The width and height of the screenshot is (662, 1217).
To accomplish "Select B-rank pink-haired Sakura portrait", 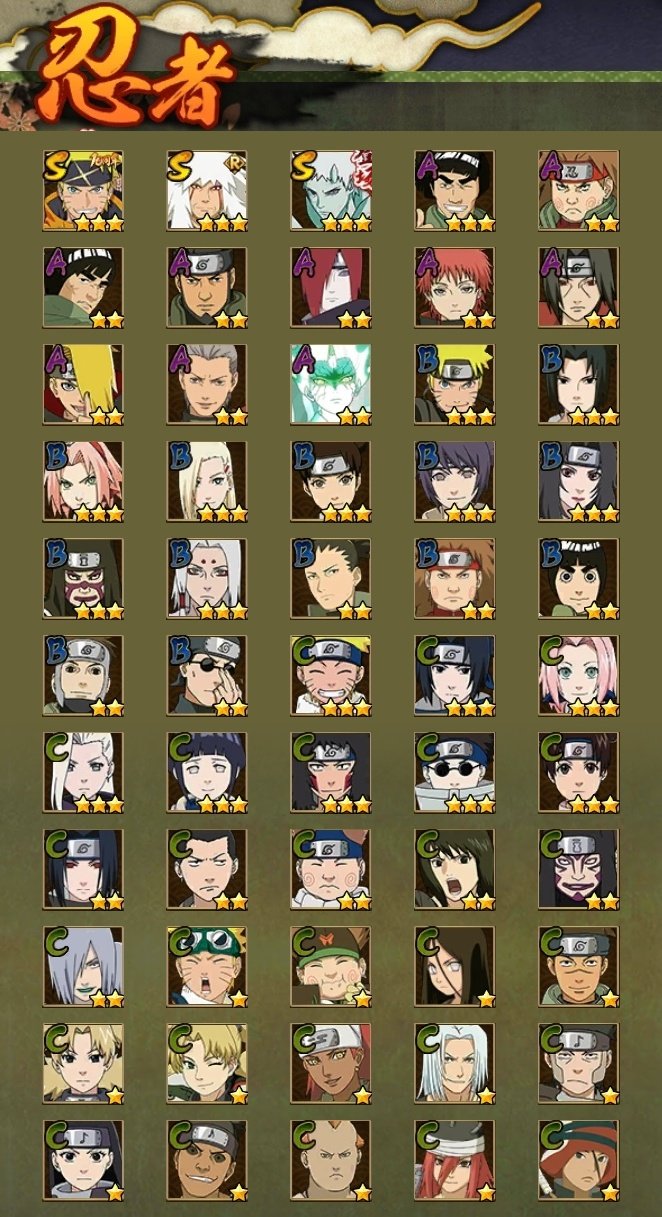I will tap(83, 482).
